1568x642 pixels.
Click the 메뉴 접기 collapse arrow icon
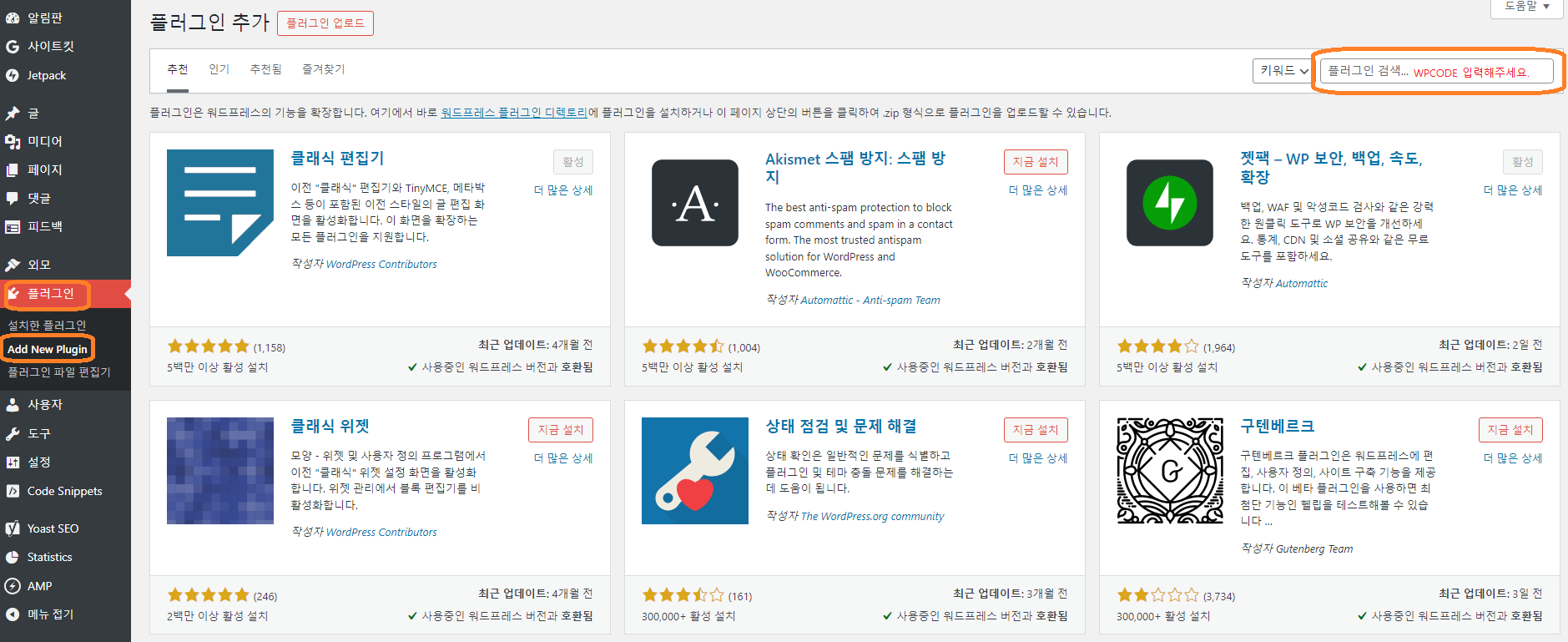(13, 614)
